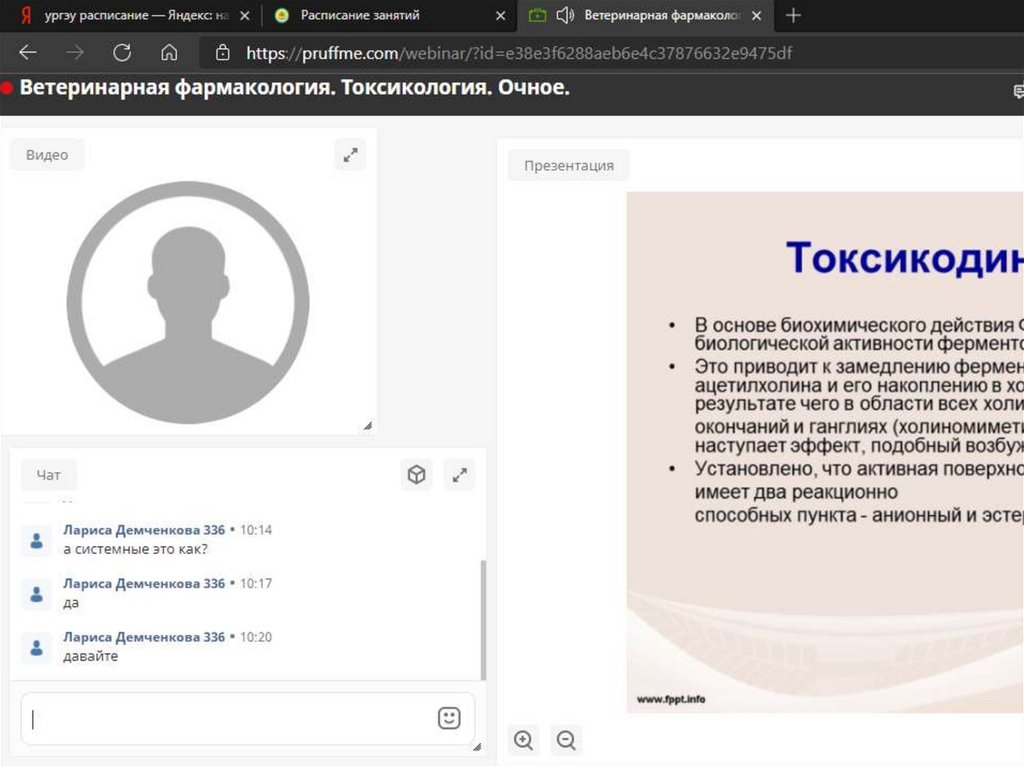The image size is (1024, 767).
Task: Click the Презентация panel label
Action: click(x=568, y=165)
